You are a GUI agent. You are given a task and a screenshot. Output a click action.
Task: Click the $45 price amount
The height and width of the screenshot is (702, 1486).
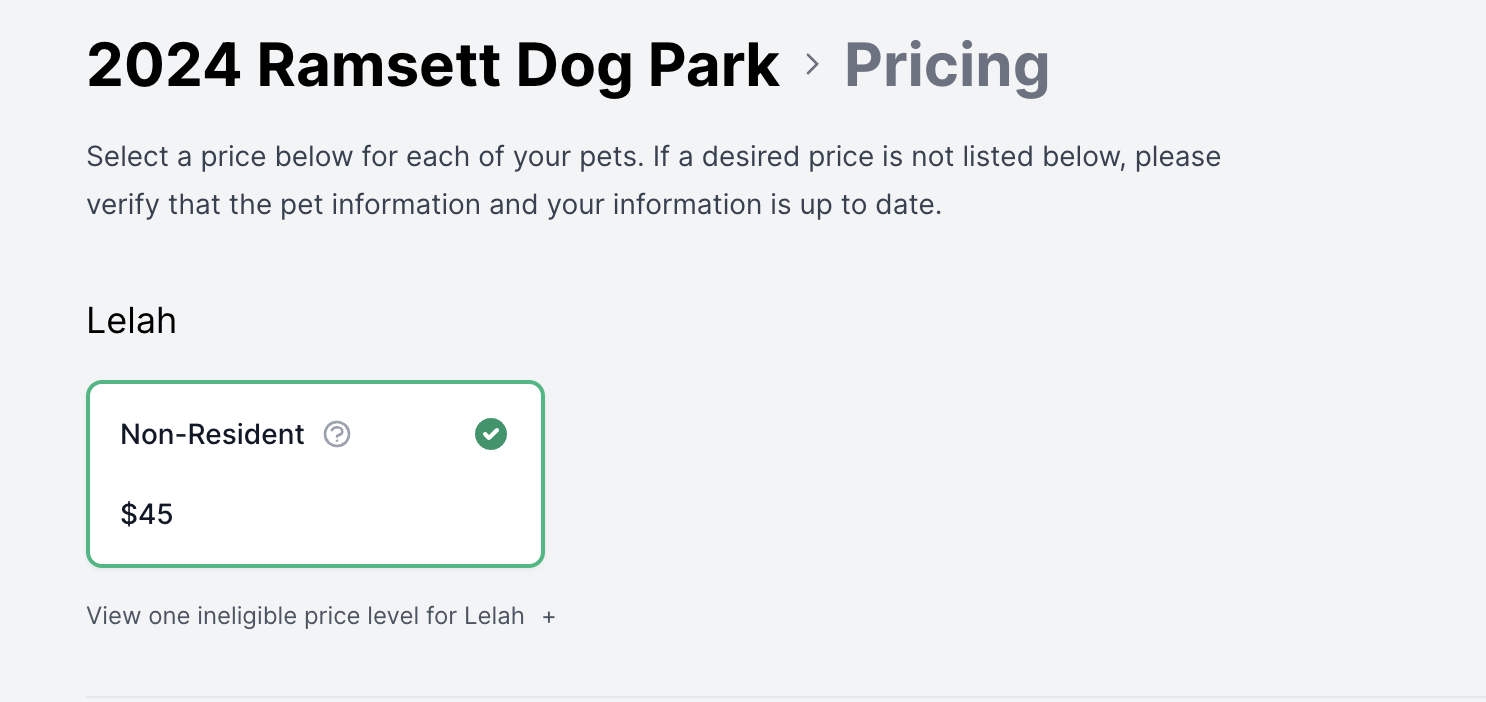point(147,514)
